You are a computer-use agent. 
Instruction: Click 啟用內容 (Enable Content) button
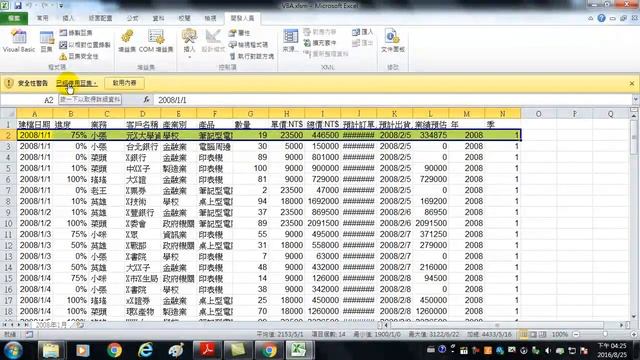pyautogui.click(x=124, y=83)
